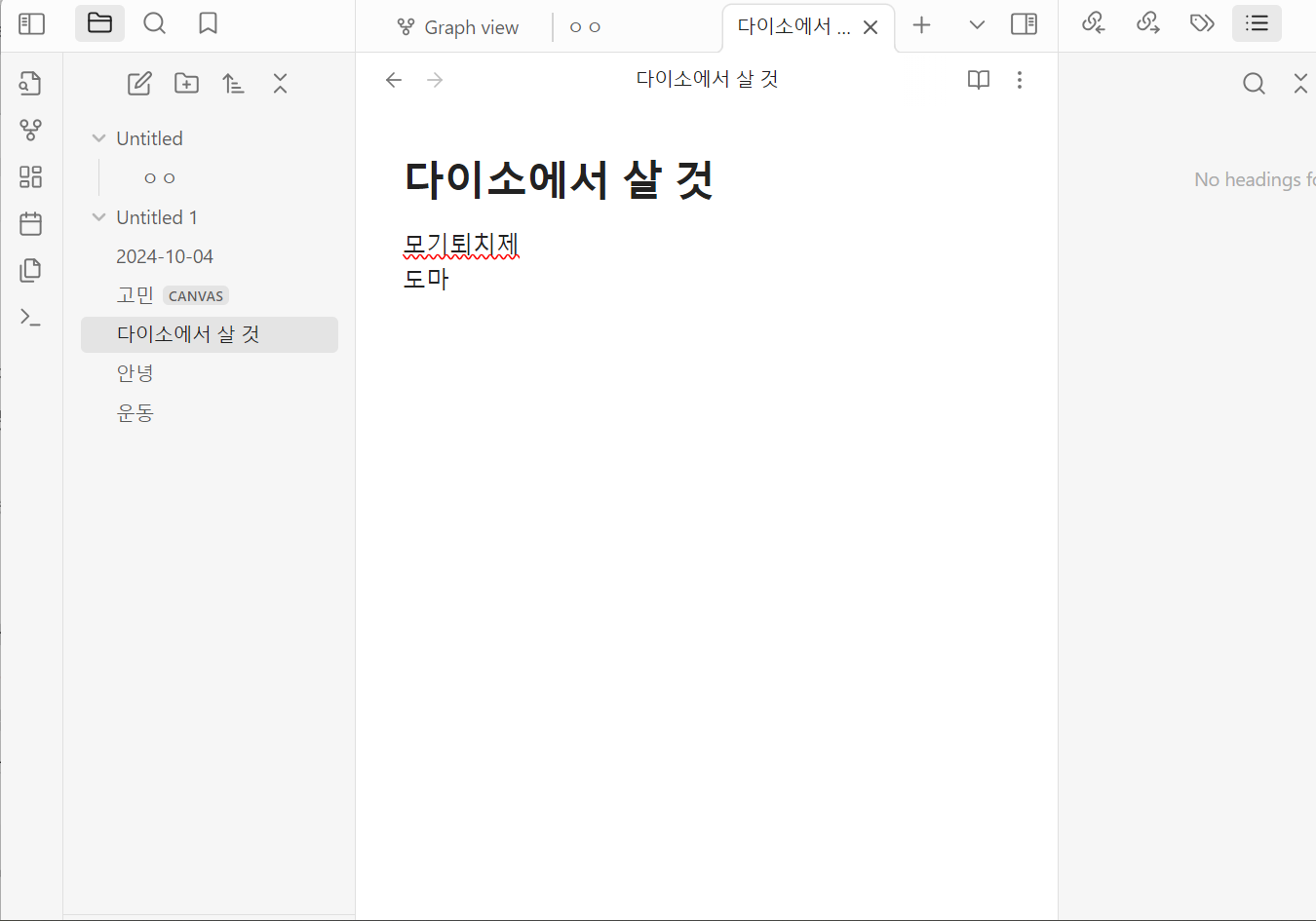Collapse the Untitled folder
The width and height of the screenshot is (1316, 921).
click(98, 138)
